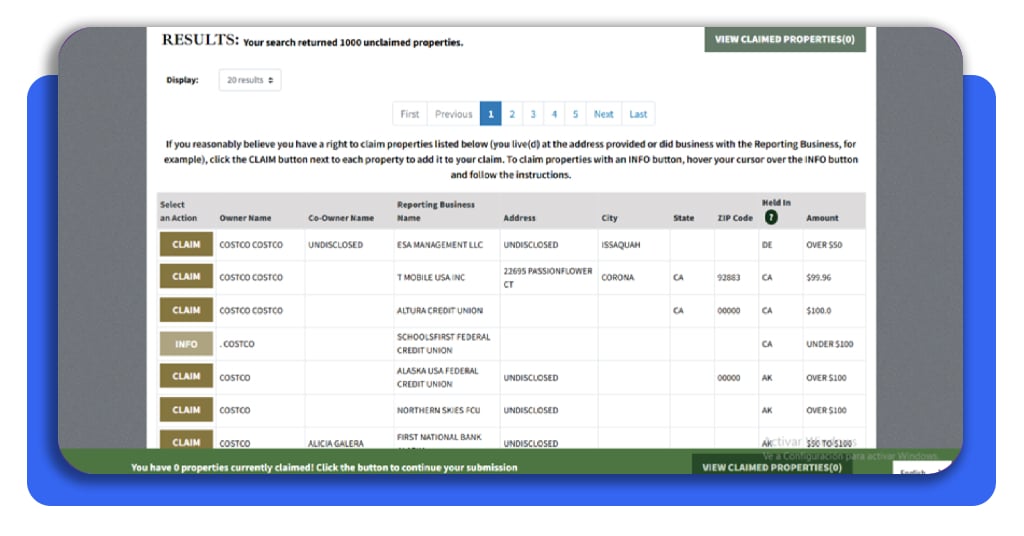Click the Co-Owner Name column header
The image size is (1024, 536).
click(341, 218)
